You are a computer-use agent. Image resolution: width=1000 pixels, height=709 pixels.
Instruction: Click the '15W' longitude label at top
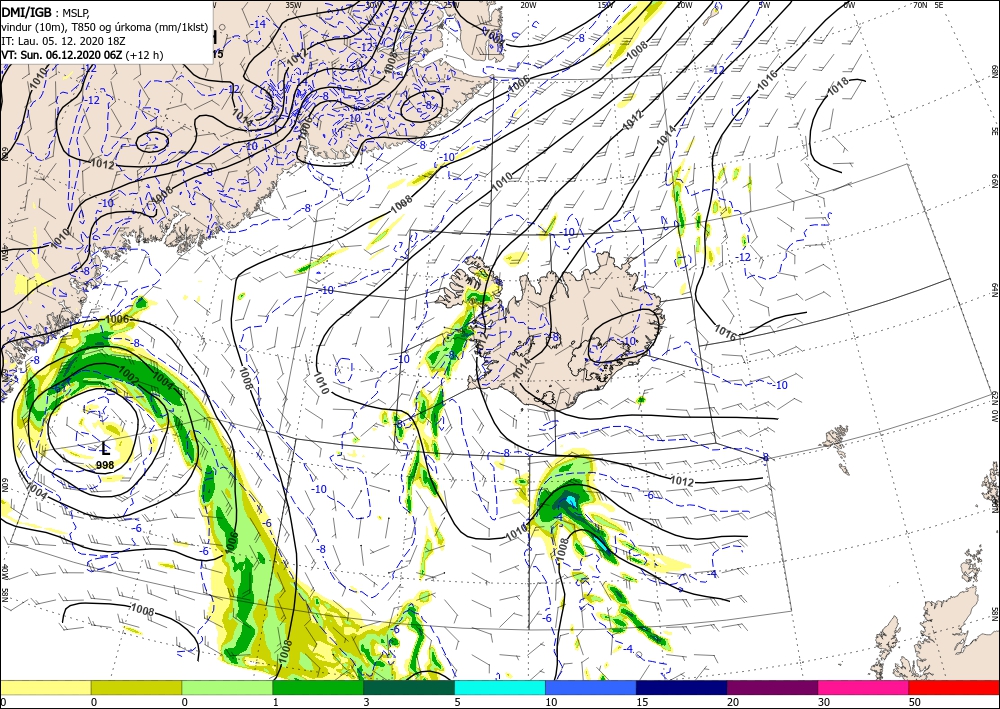[605, 5]
